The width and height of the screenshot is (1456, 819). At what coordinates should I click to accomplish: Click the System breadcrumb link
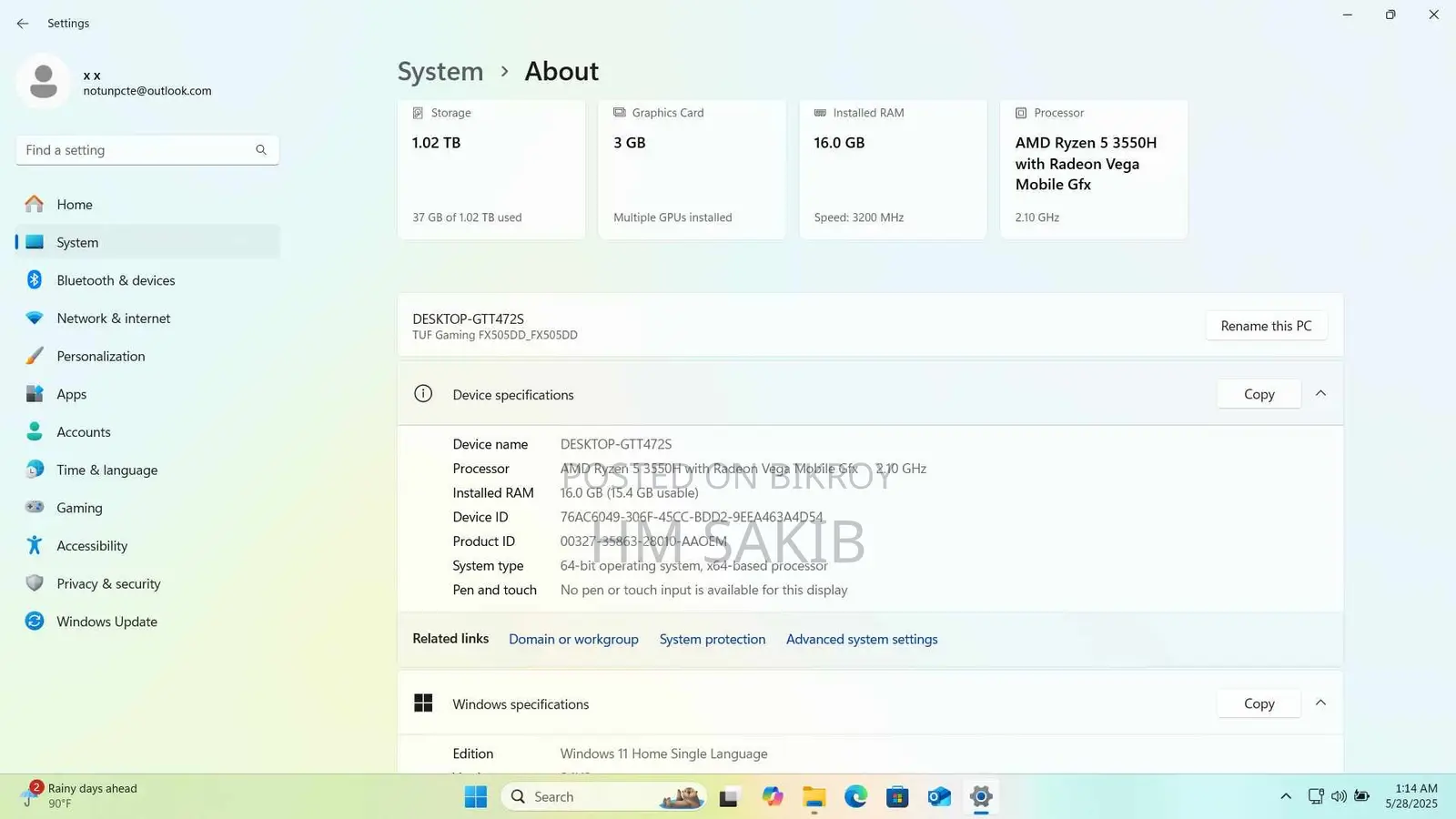[440, 71]
